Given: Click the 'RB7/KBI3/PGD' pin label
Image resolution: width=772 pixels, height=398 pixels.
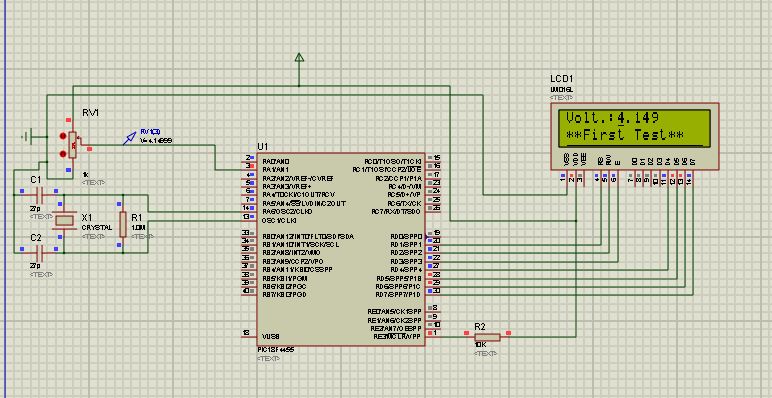Looking at the screenshot, I should [x=285, y=295].
